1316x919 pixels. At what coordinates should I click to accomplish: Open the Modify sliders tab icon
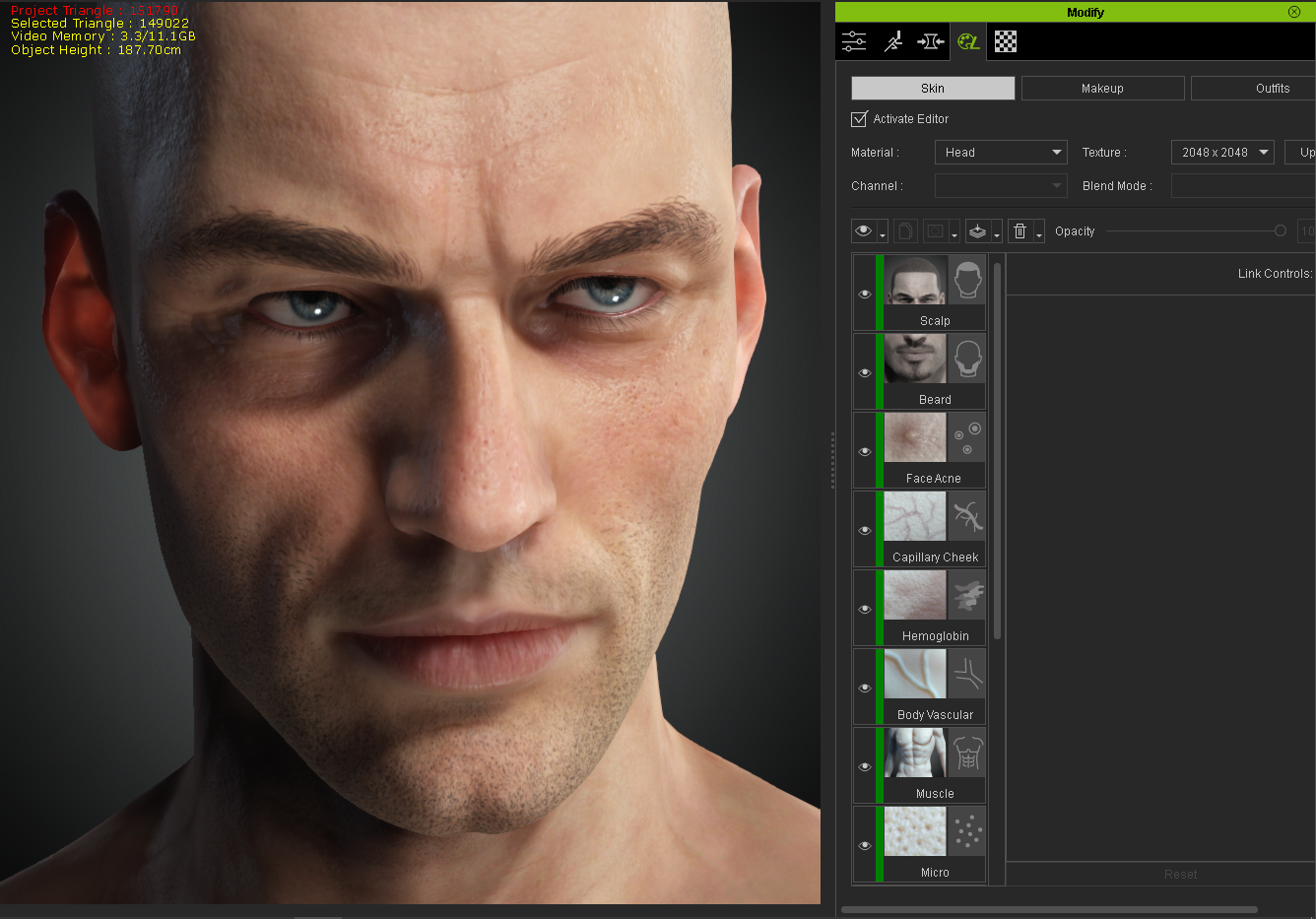(x=854, y=41)
